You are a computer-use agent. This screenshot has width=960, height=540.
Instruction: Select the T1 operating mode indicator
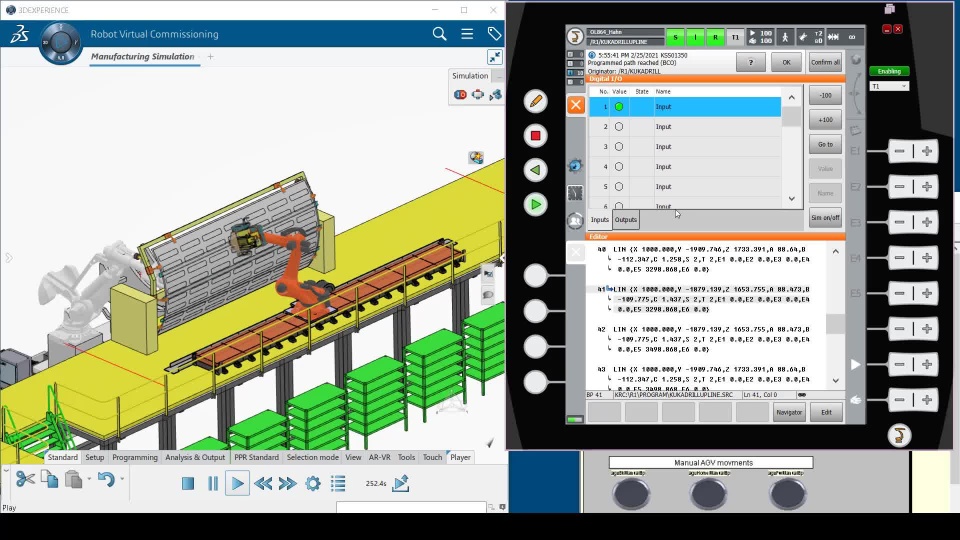(x=735, y=37)
